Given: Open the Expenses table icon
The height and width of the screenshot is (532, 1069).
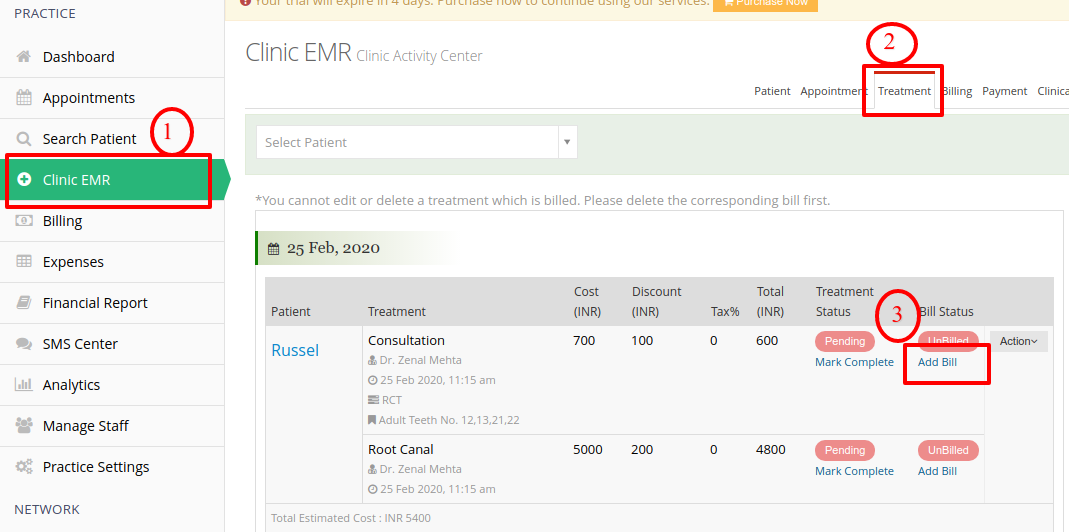Looking at the screenshot, I should pos(24,261).
